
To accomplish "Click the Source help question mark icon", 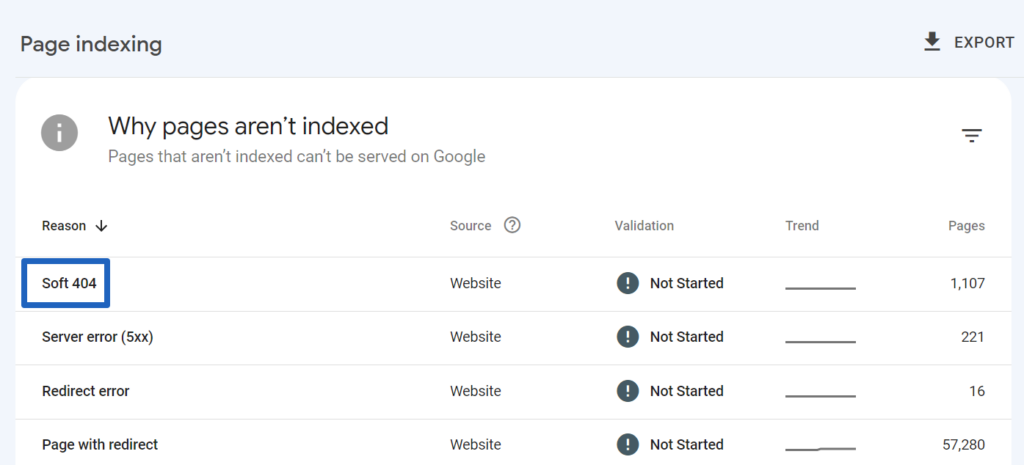I will point(512,225).
